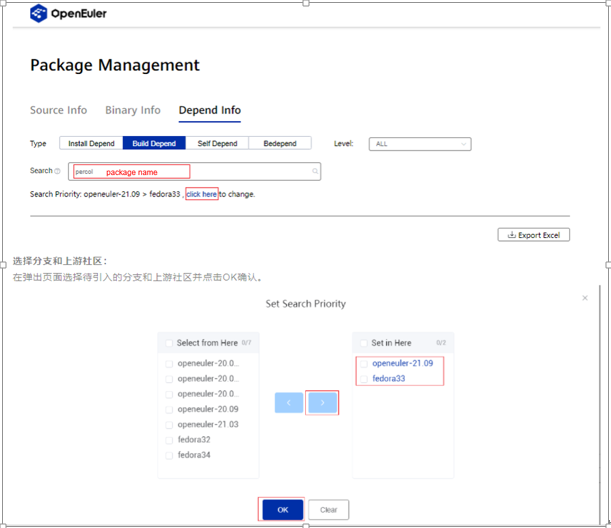Confirm with the OK button
The height and width of the screenshot is (528, 611).
[x=282, y=510]
